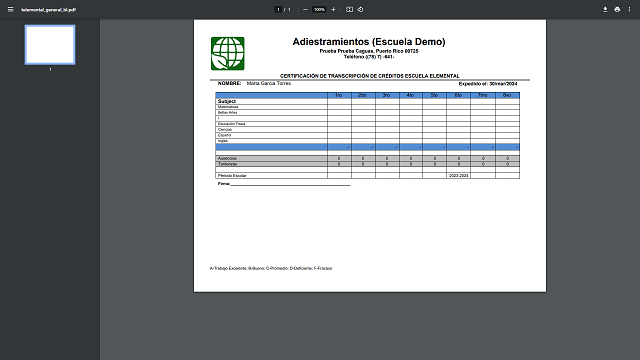Click the '4to' column header
The width and height of the screenshot is (640, 360).
pos(410,95)
